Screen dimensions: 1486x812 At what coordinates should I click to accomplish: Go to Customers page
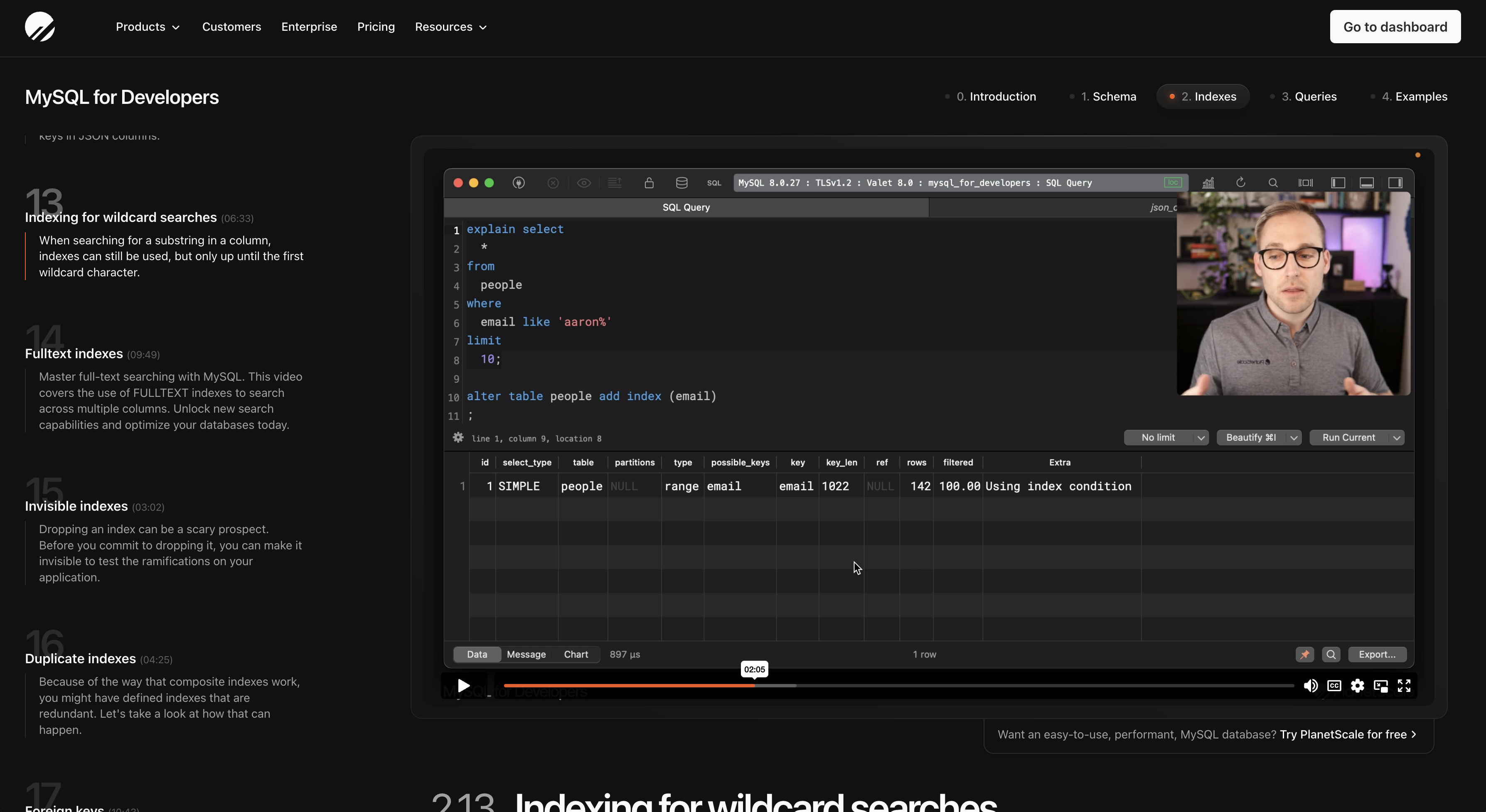[231, 27]
